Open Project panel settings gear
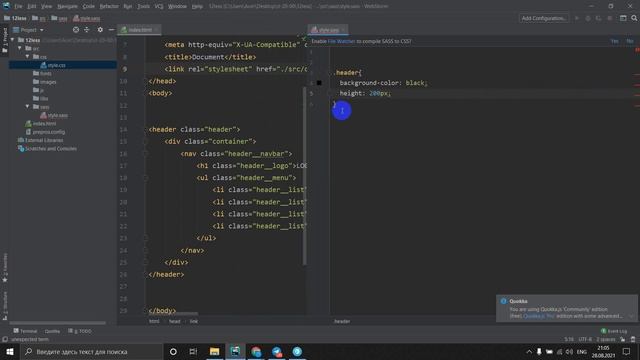Viewport: 640px width, 360px height. coord(100,30)
